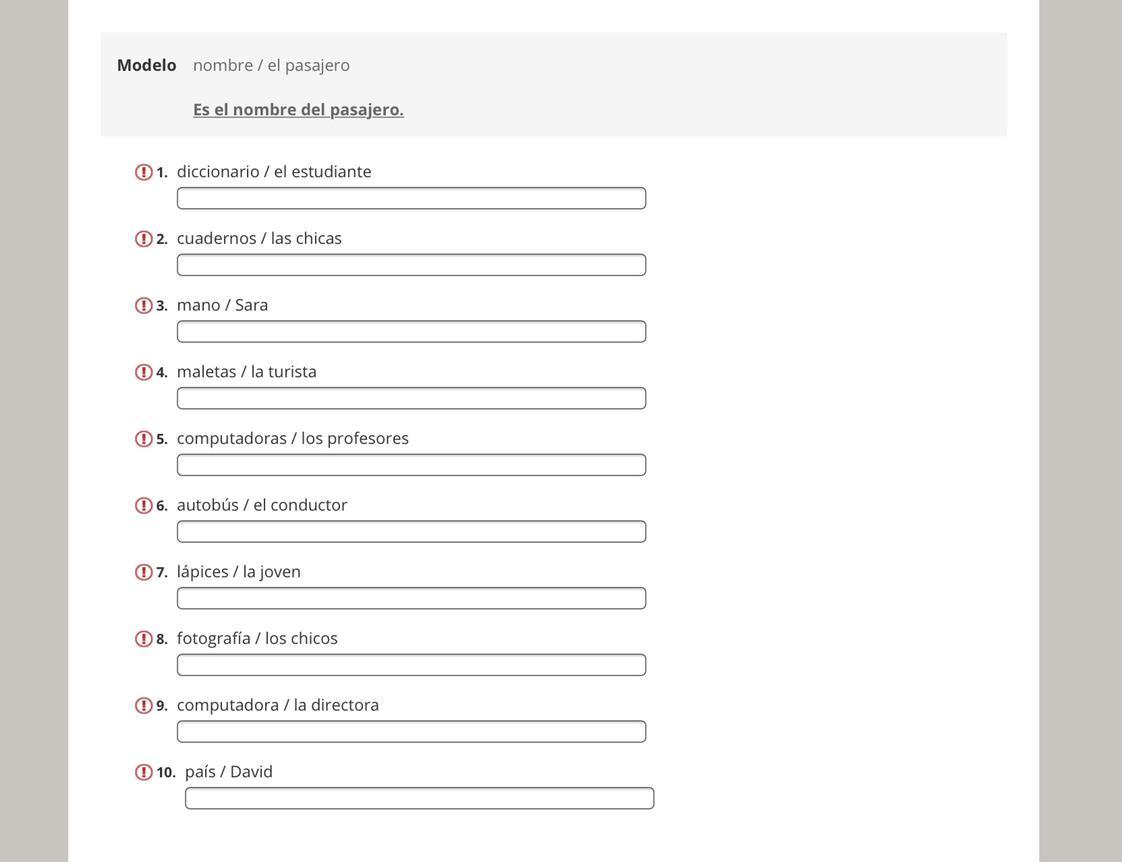Select the mano / Sara answer field
This screenshot has width=1122, height=862.
click(411, 332)
